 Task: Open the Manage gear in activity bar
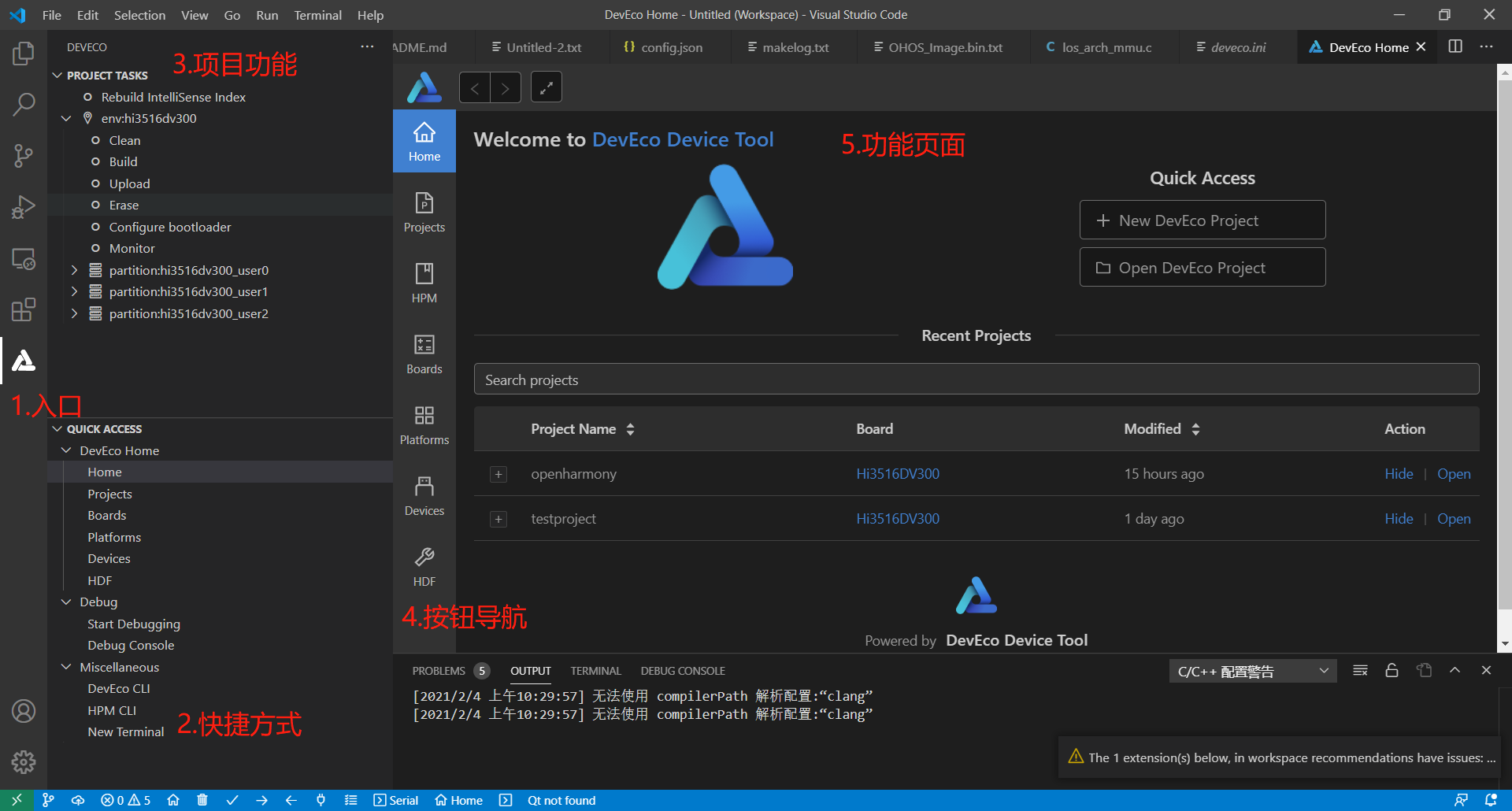pos(24,761)
